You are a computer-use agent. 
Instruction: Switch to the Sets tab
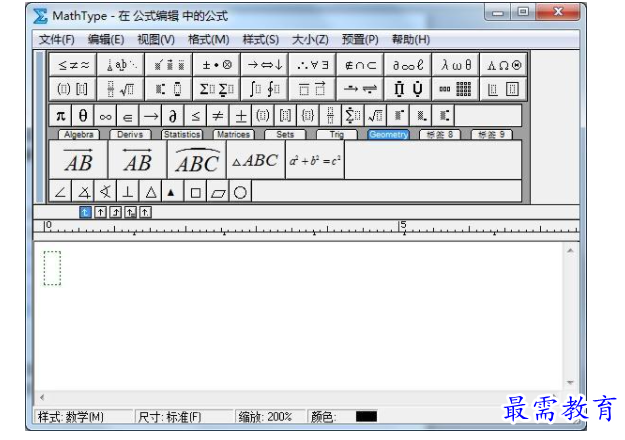pos(285,134)
